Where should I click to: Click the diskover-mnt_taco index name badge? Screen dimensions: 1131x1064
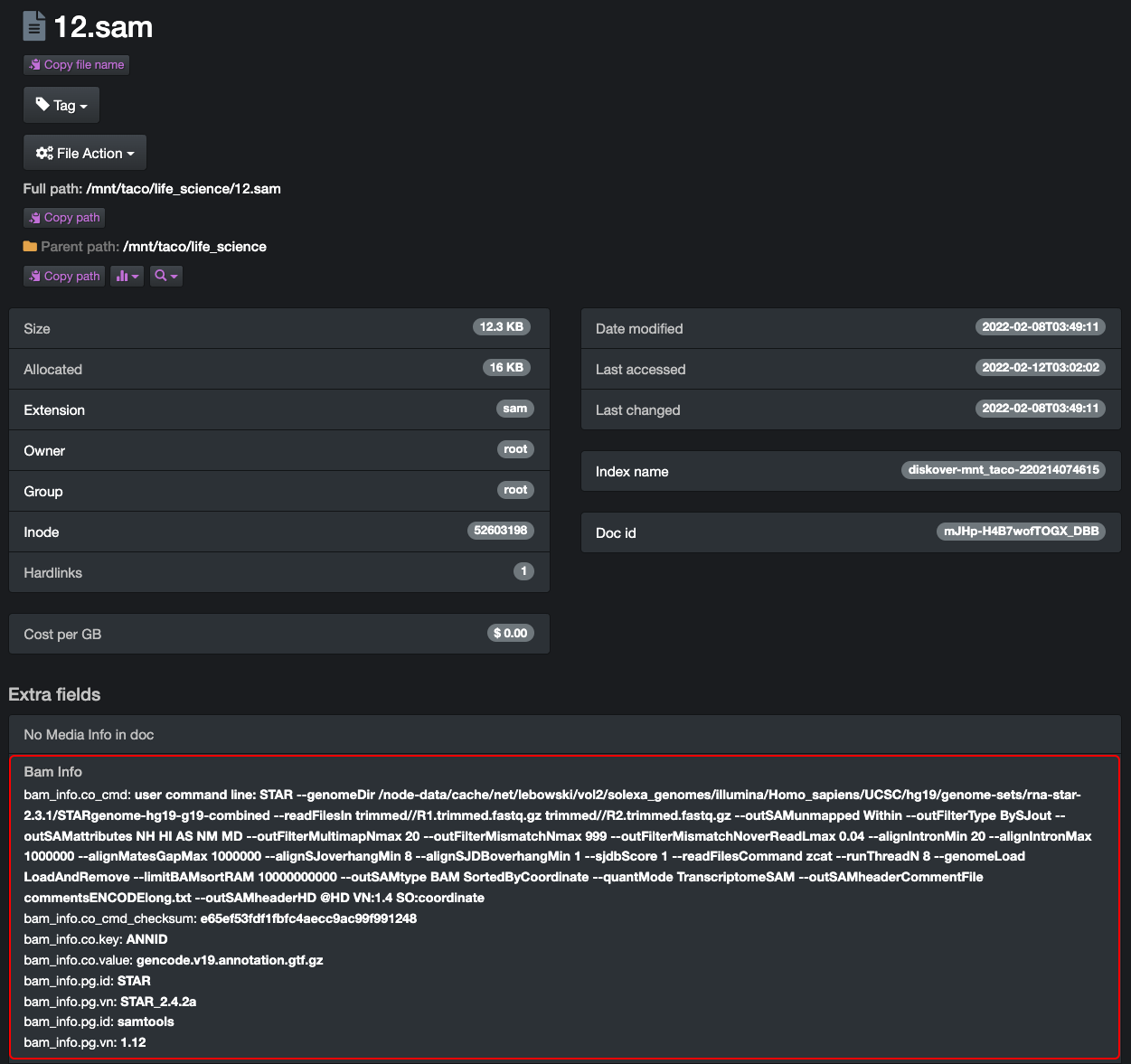click(x=1003, y=470)
